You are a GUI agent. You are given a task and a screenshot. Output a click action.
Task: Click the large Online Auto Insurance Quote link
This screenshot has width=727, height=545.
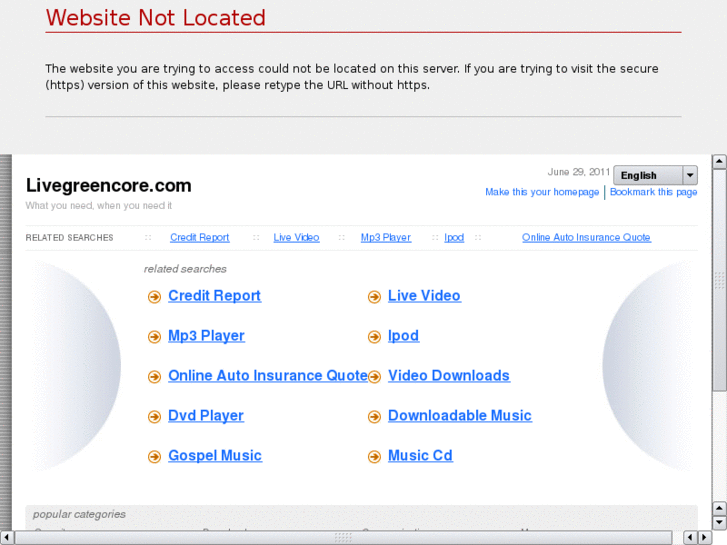coord(268,376)
